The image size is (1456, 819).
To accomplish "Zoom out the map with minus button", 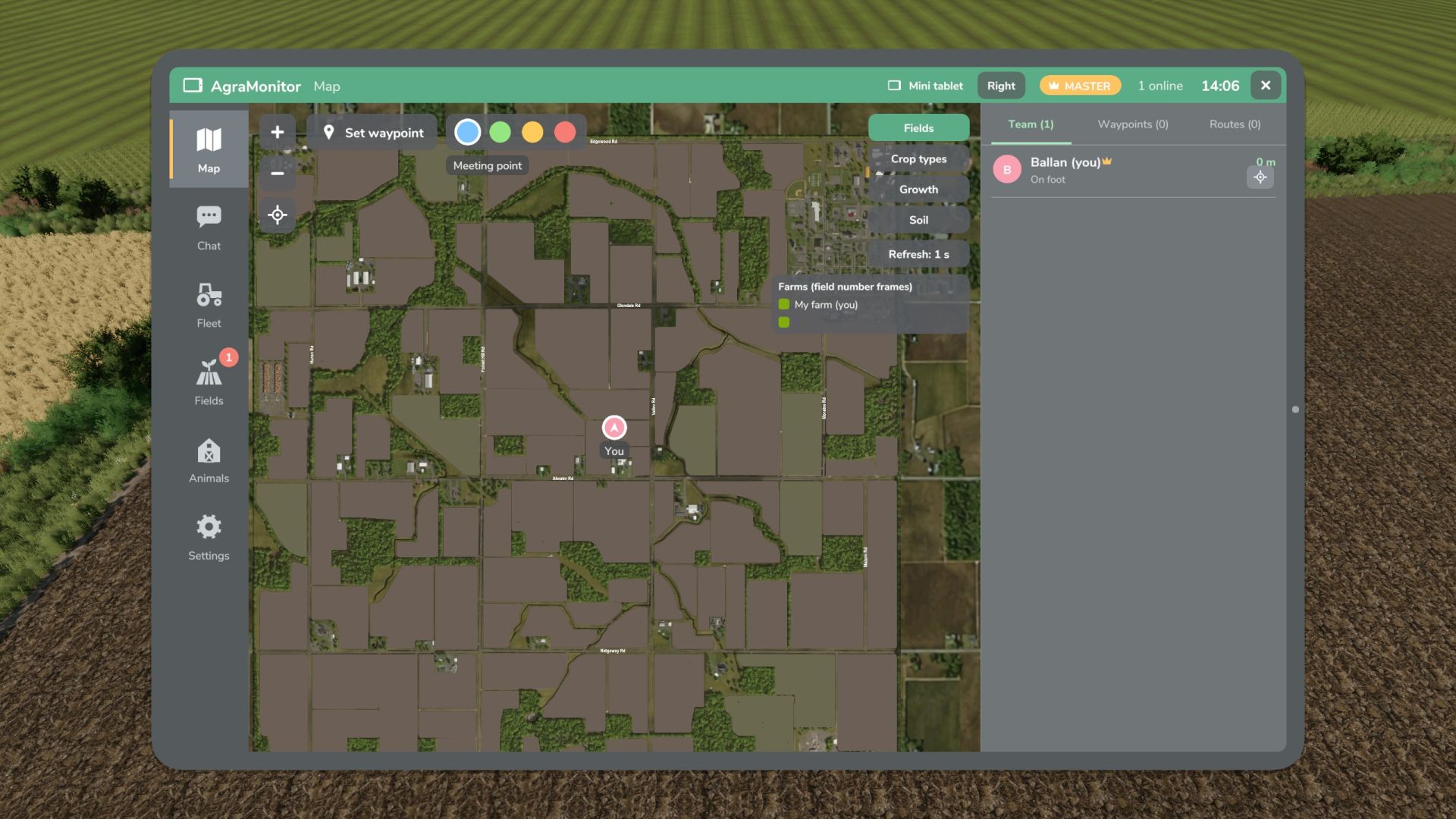I will point(278,174).
